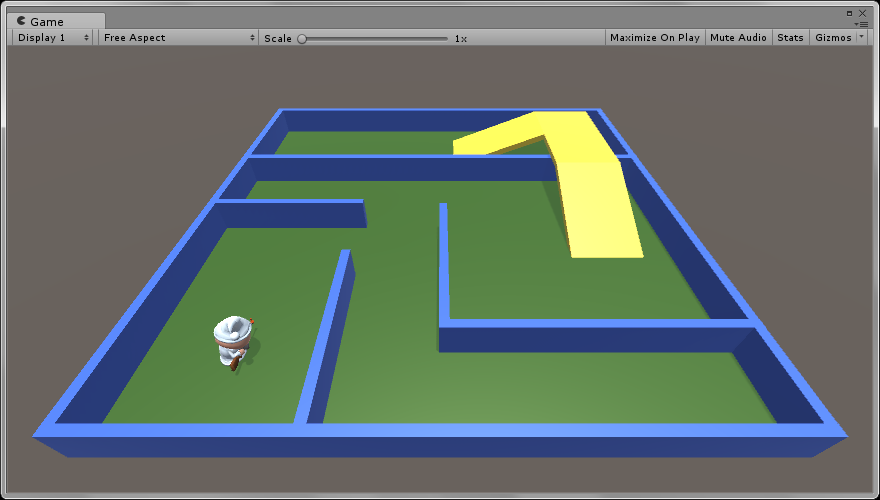Select the Game tab
Image resolution: width=880 pixels, height=500 pixels.
tap(47, 21)
